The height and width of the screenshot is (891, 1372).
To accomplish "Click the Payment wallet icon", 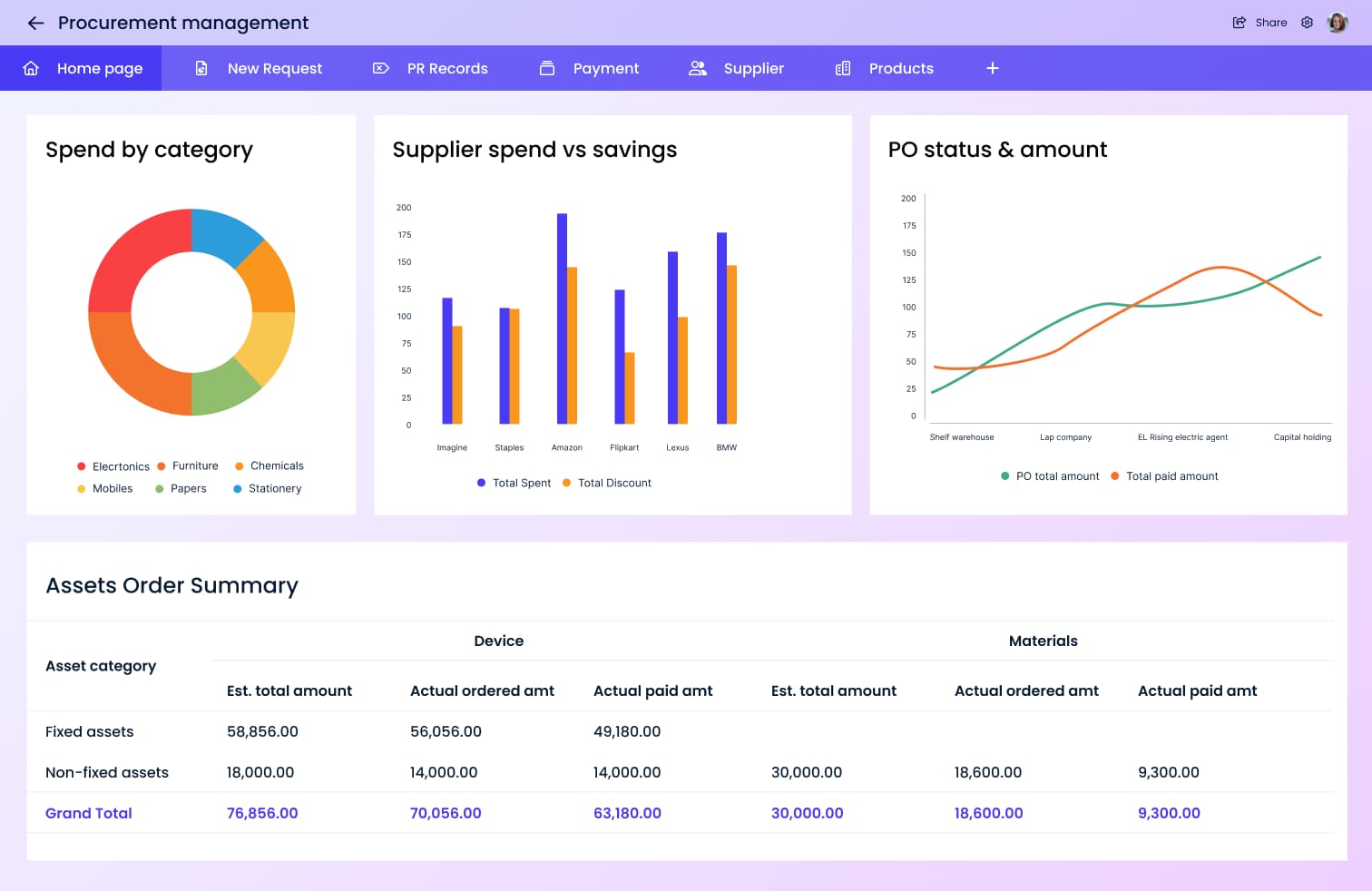I will coord(547,68).
